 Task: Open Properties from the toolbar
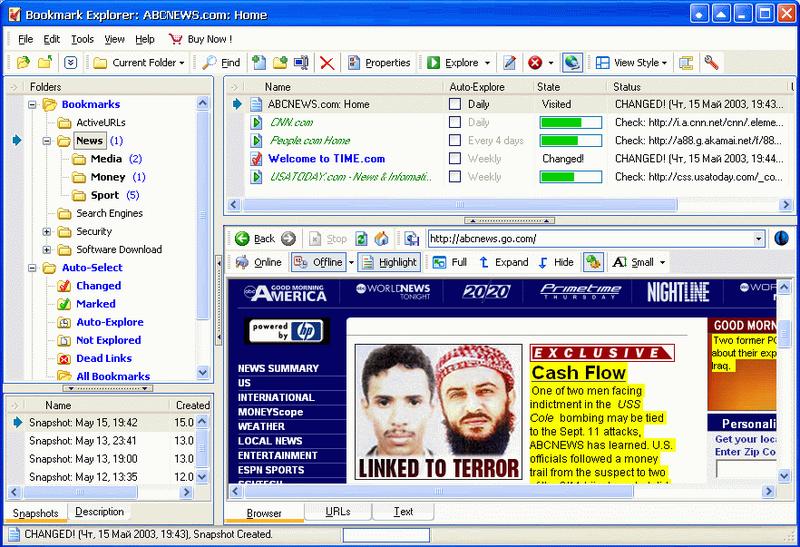[379, 63]
